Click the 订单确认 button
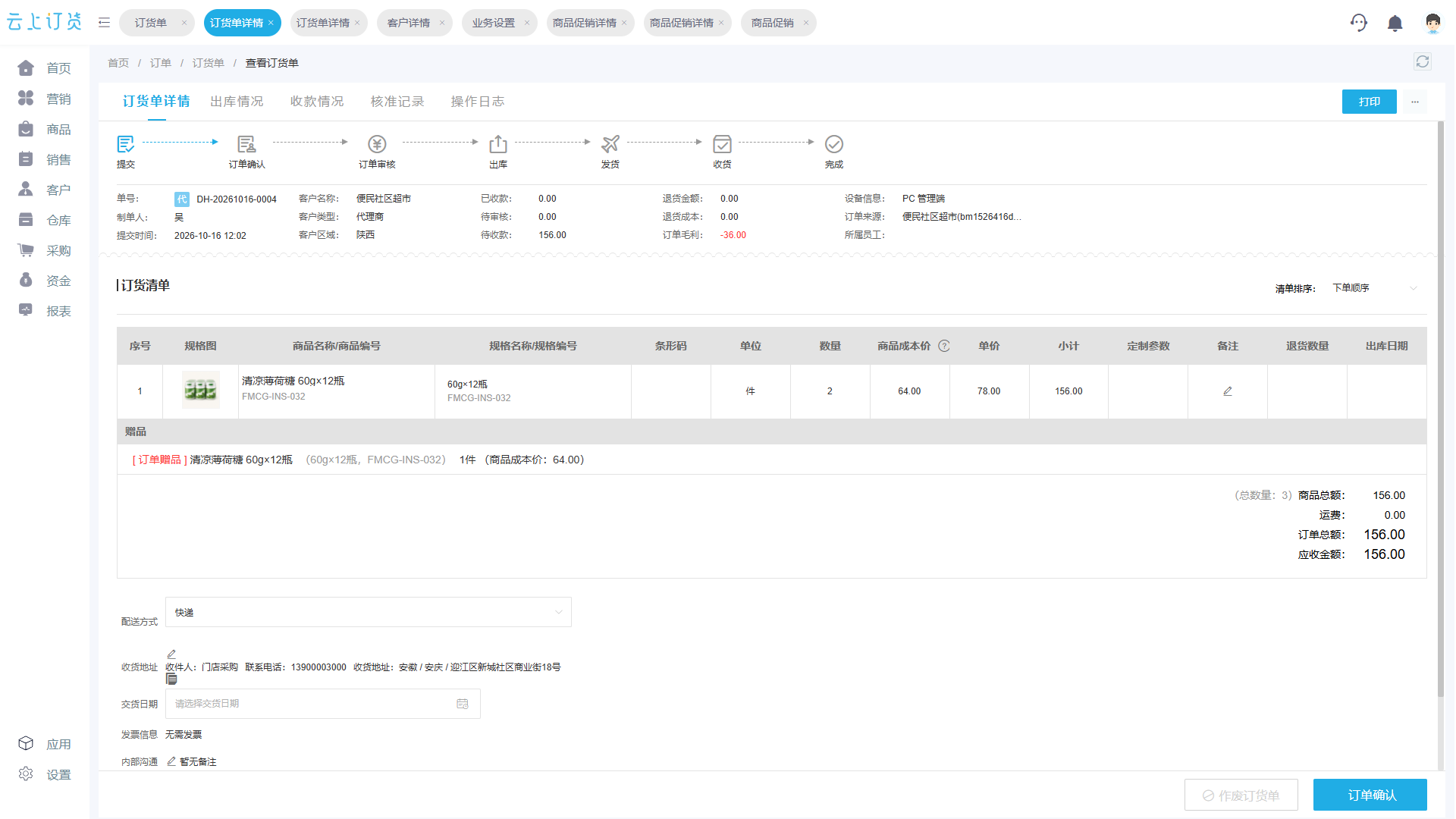The image size is (1456, 819). click(1370, 795)
